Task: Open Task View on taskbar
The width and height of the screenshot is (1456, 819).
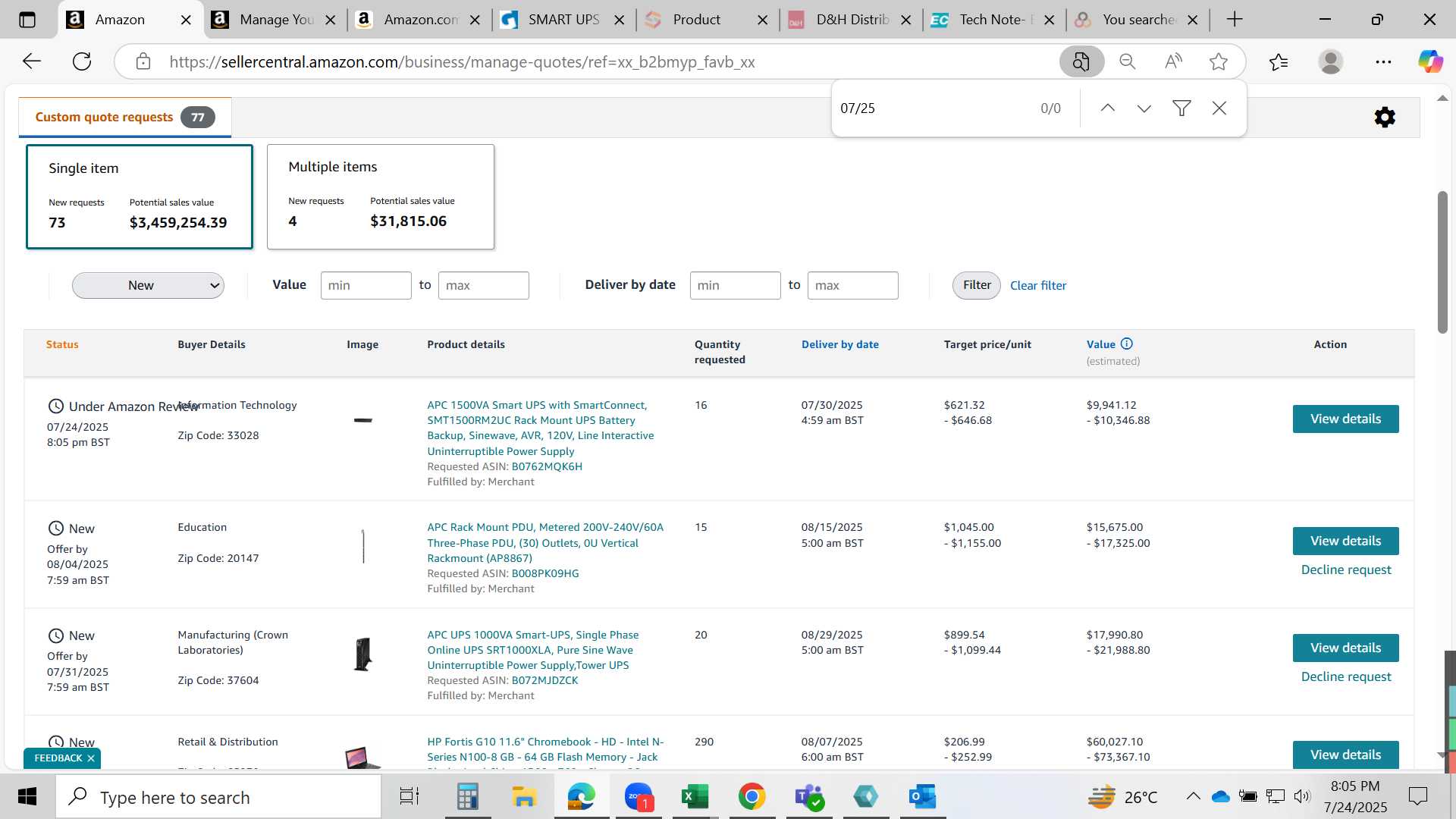Action: (x=409, y=797)
